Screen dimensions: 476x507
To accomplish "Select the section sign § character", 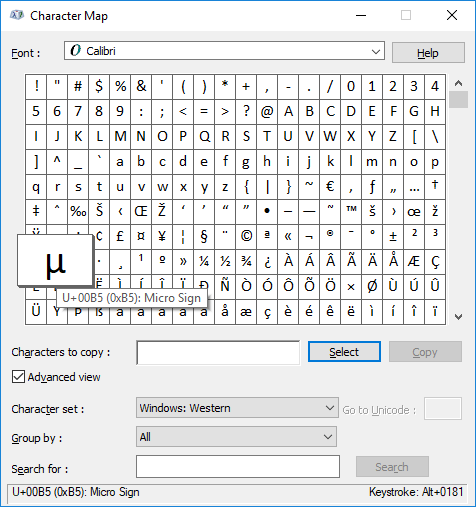I will pyautogui.click(x=204, y=236).
